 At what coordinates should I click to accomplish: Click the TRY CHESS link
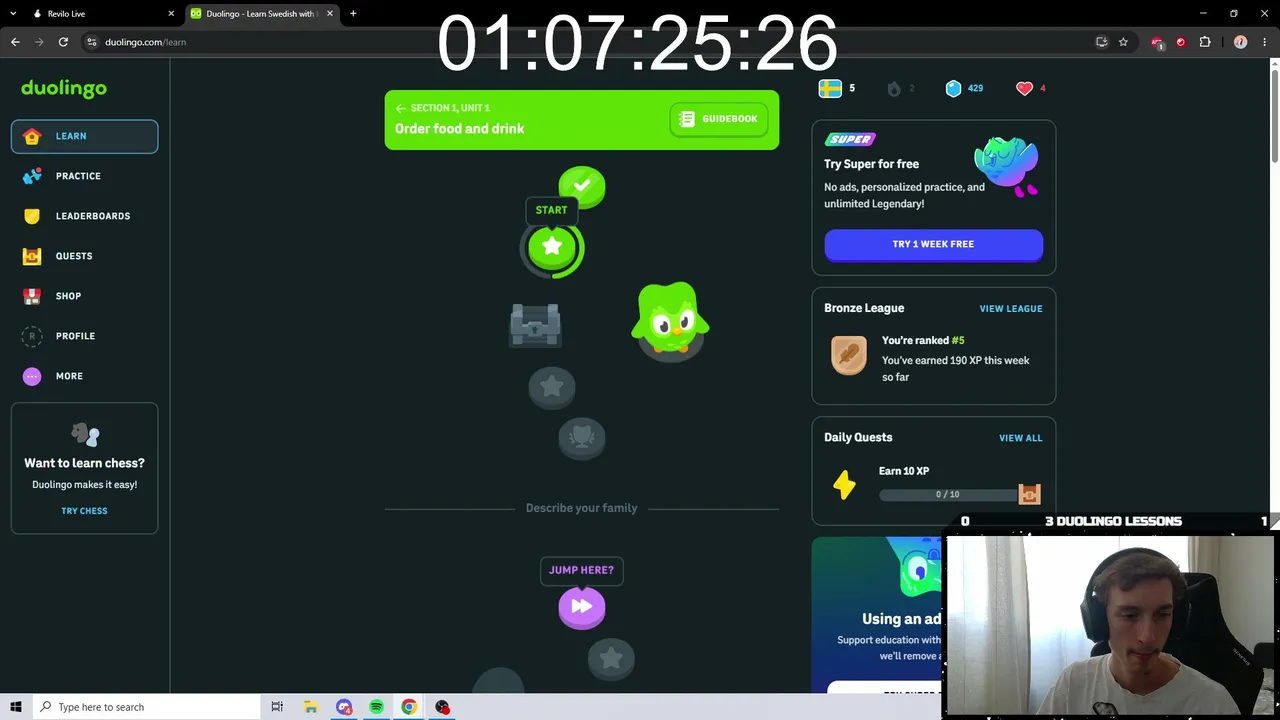(84, 511)
